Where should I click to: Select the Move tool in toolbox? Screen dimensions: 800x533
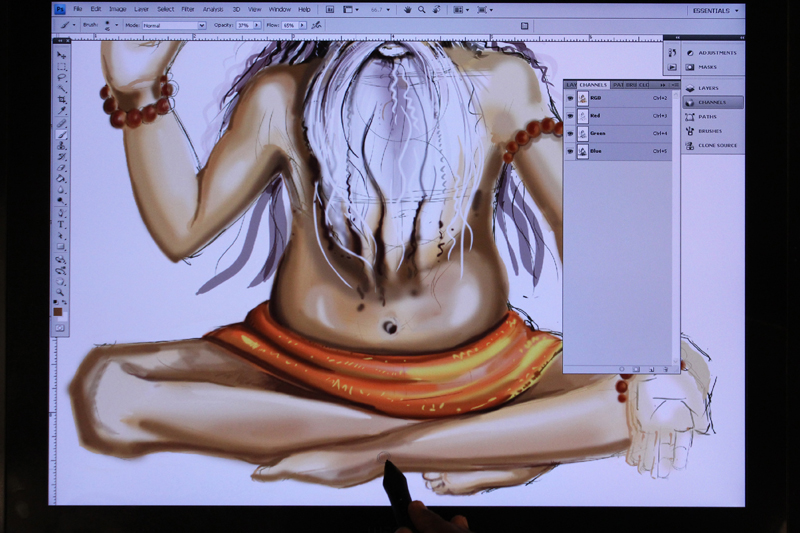61,55
